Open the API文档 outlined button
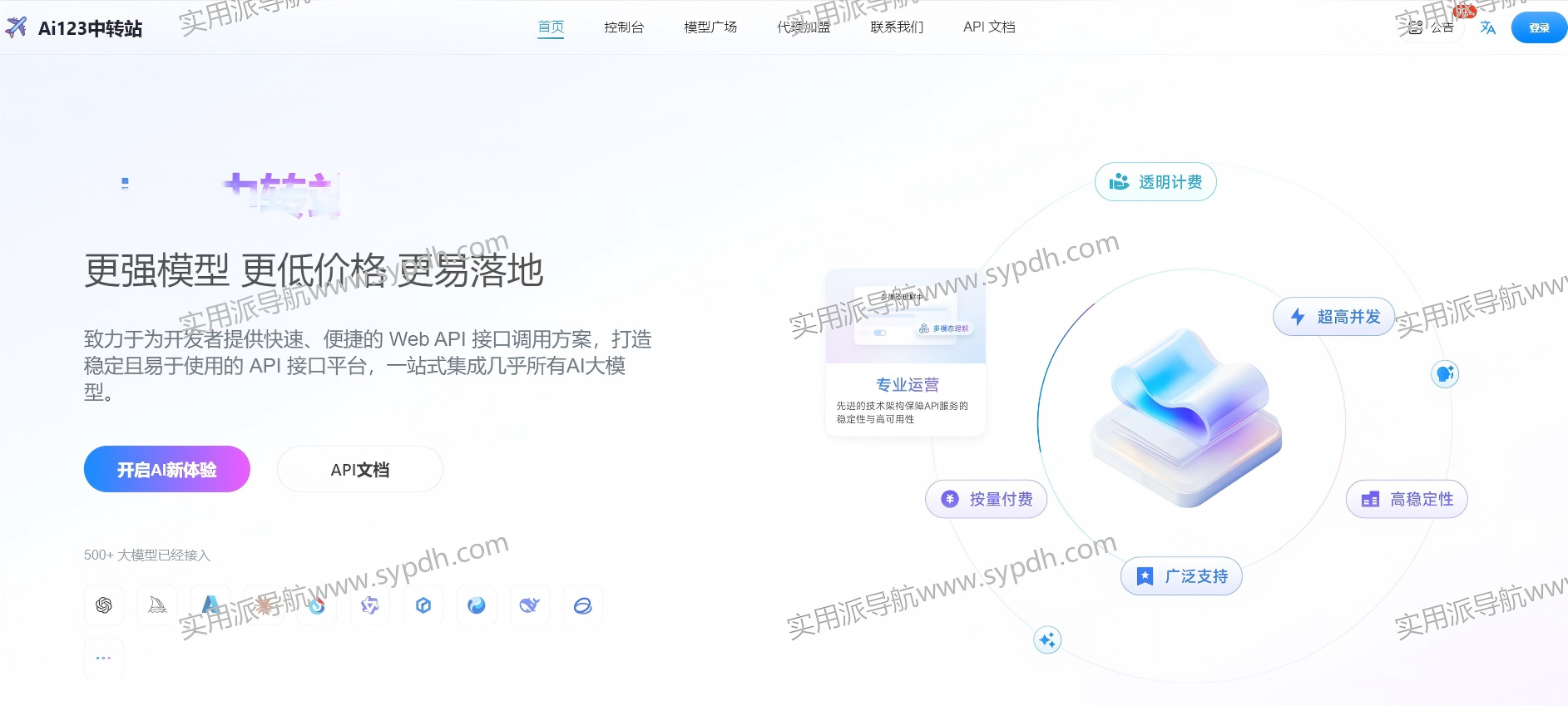This screenshot has height=706, width=1568. tap(360, 469)
